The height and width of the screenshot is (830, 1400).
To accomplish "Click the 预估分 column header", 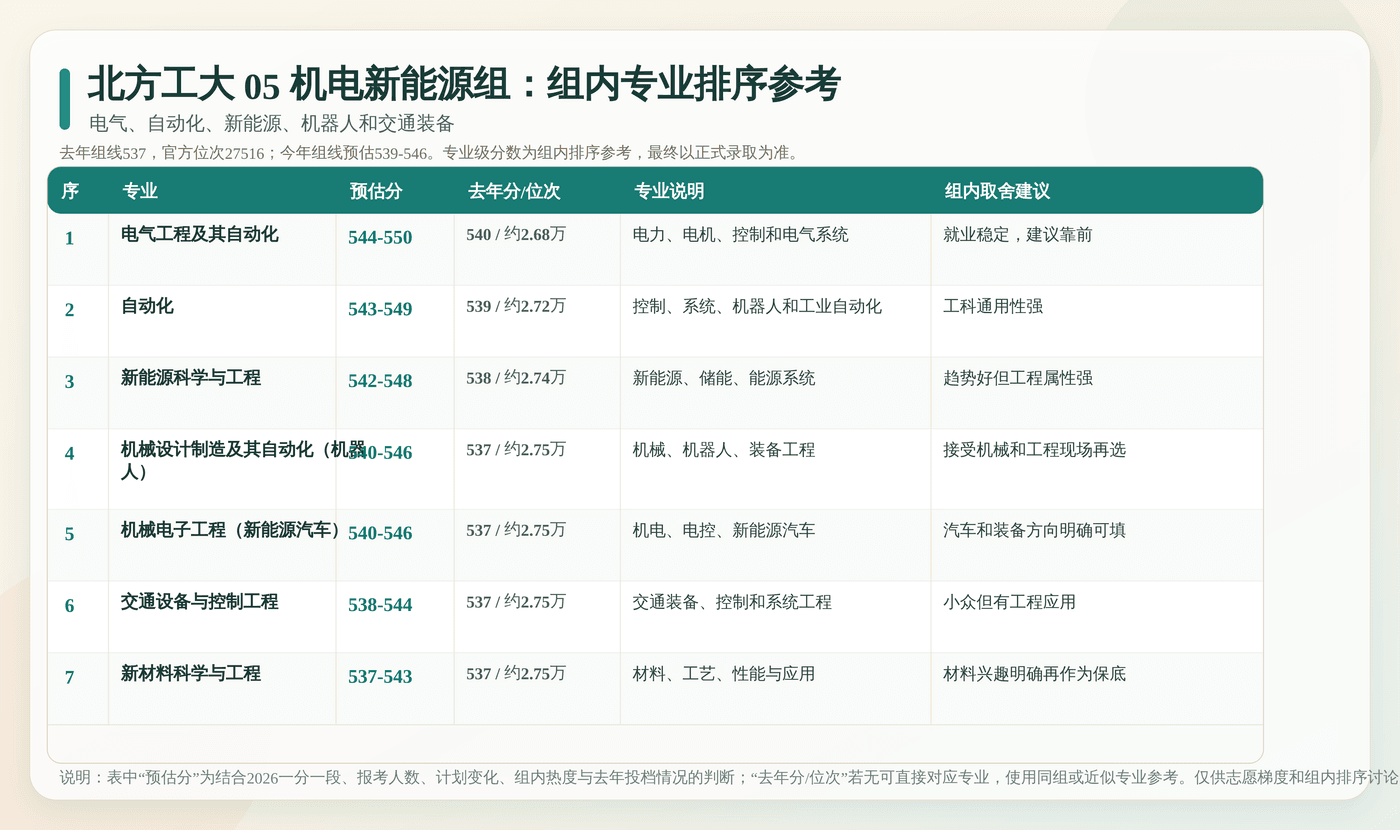I will point(376,191).
